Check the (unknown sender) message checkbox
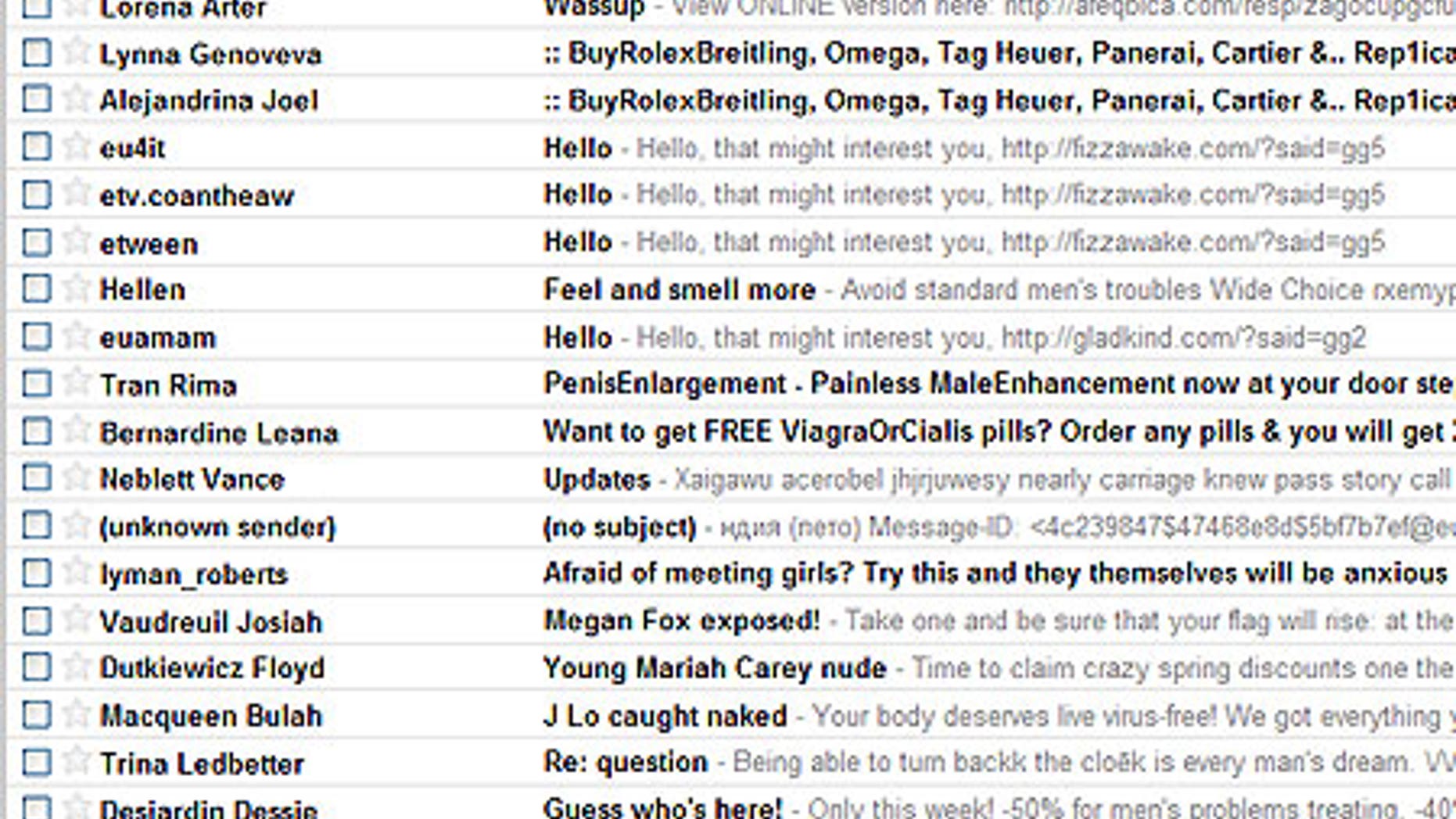The image size is (1456, 819). tap(37, 526)
